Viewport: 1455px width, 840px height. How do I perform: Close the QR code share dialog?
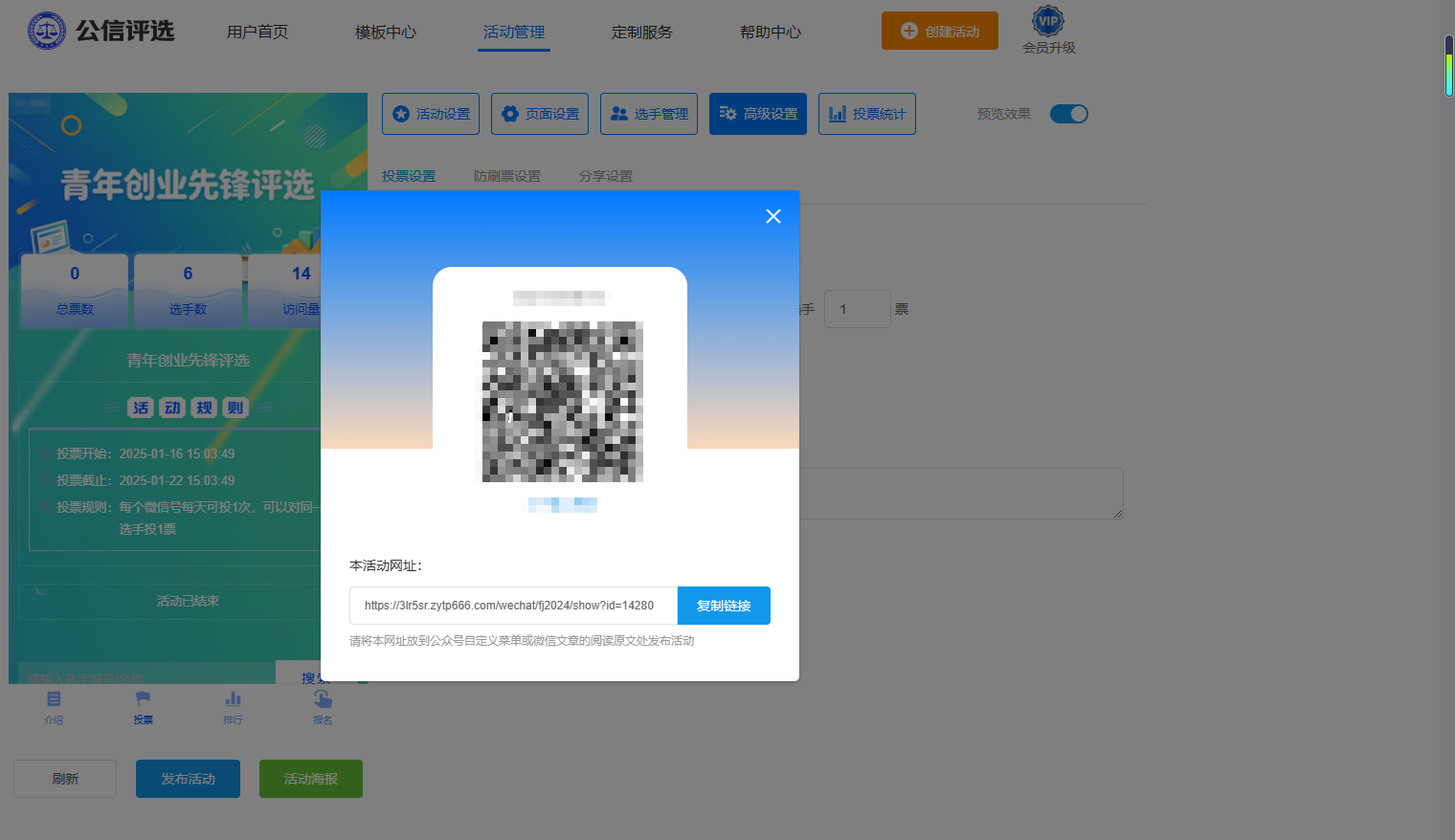pos(773,216)
